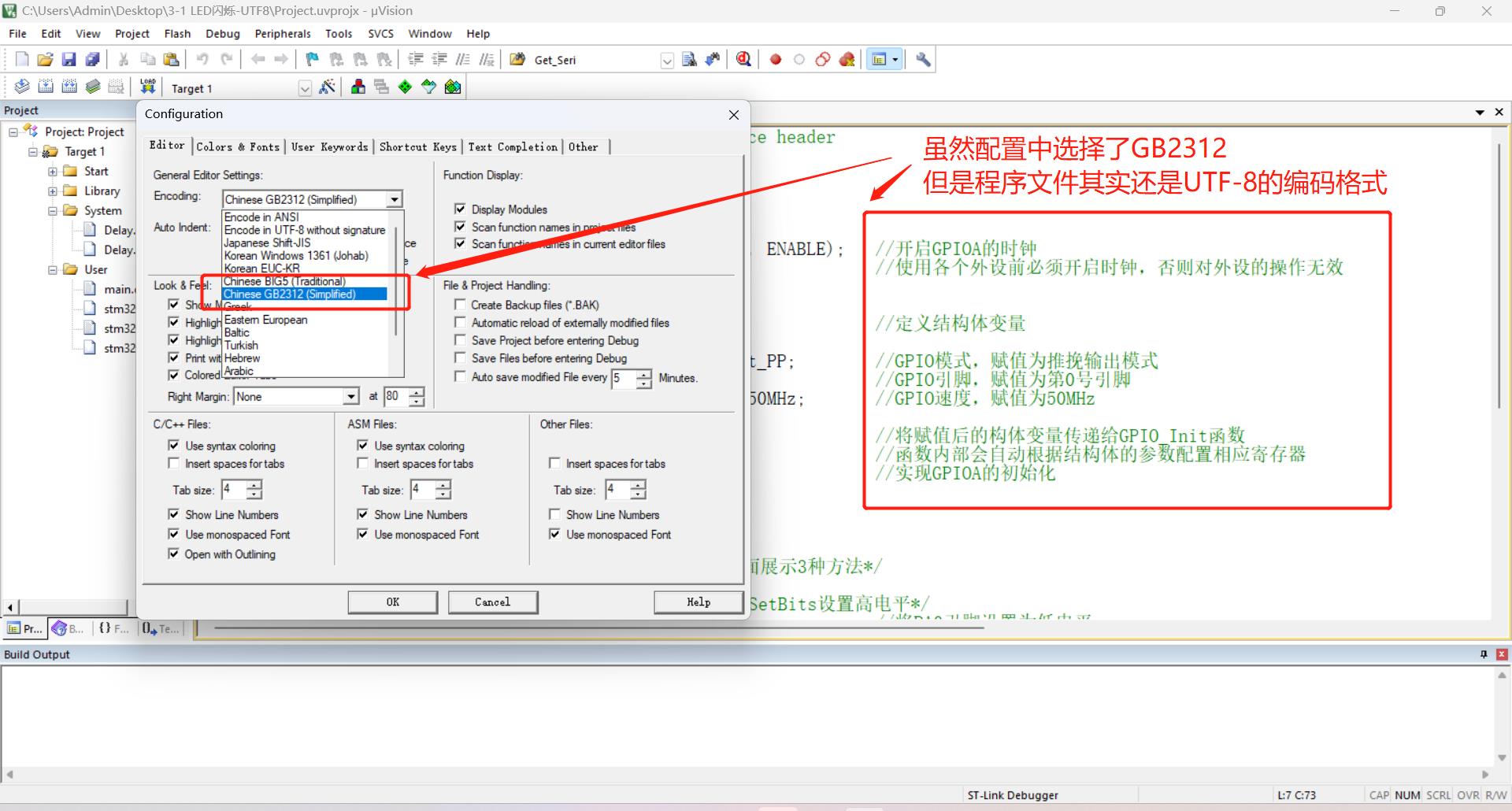This screenshot has height=811, width=1512.
Task: Open the Flash menu
Action: tap(177, 33)
